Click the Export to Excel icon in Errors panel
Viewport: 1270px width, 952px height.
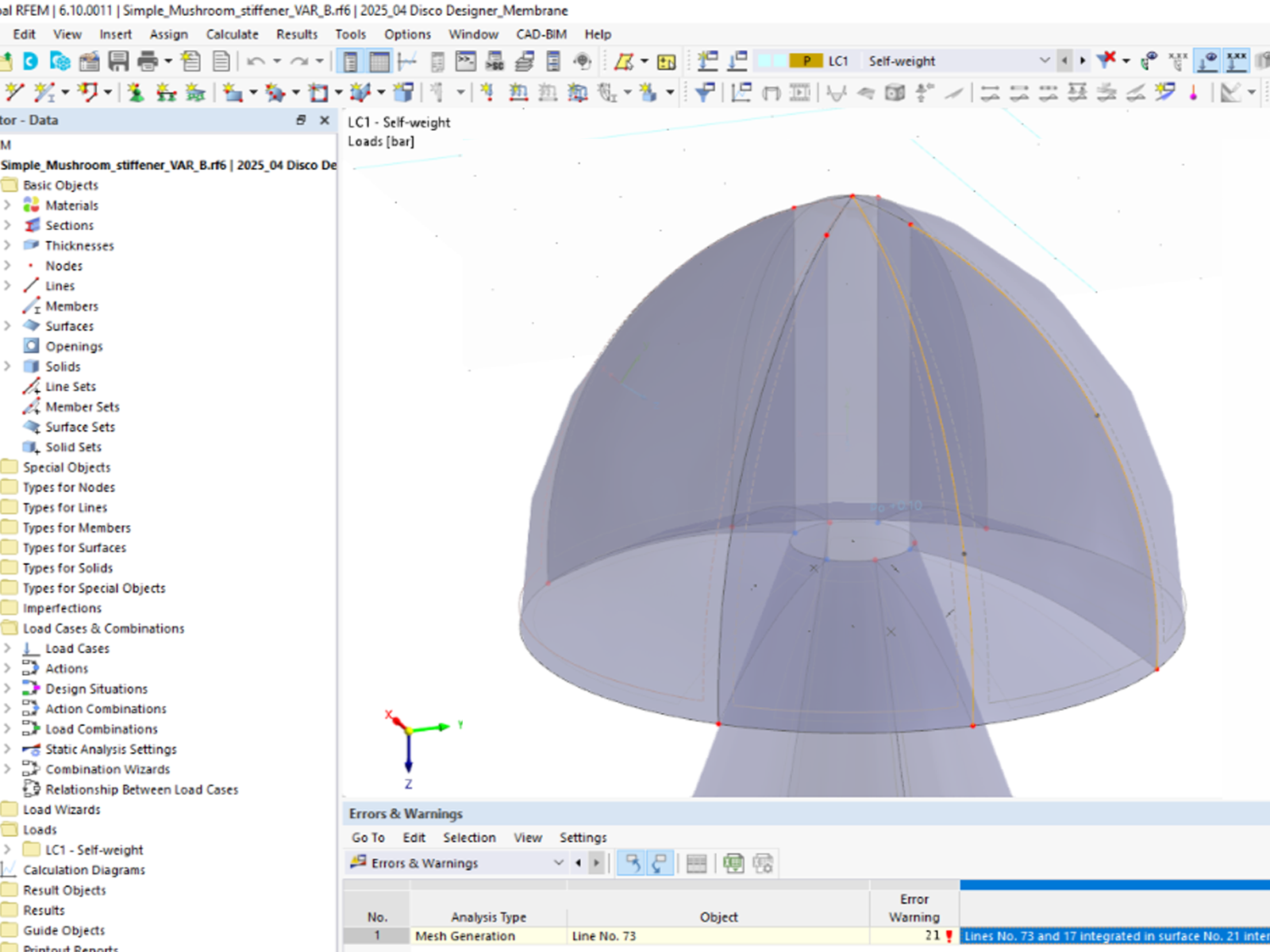coord(733,863)
